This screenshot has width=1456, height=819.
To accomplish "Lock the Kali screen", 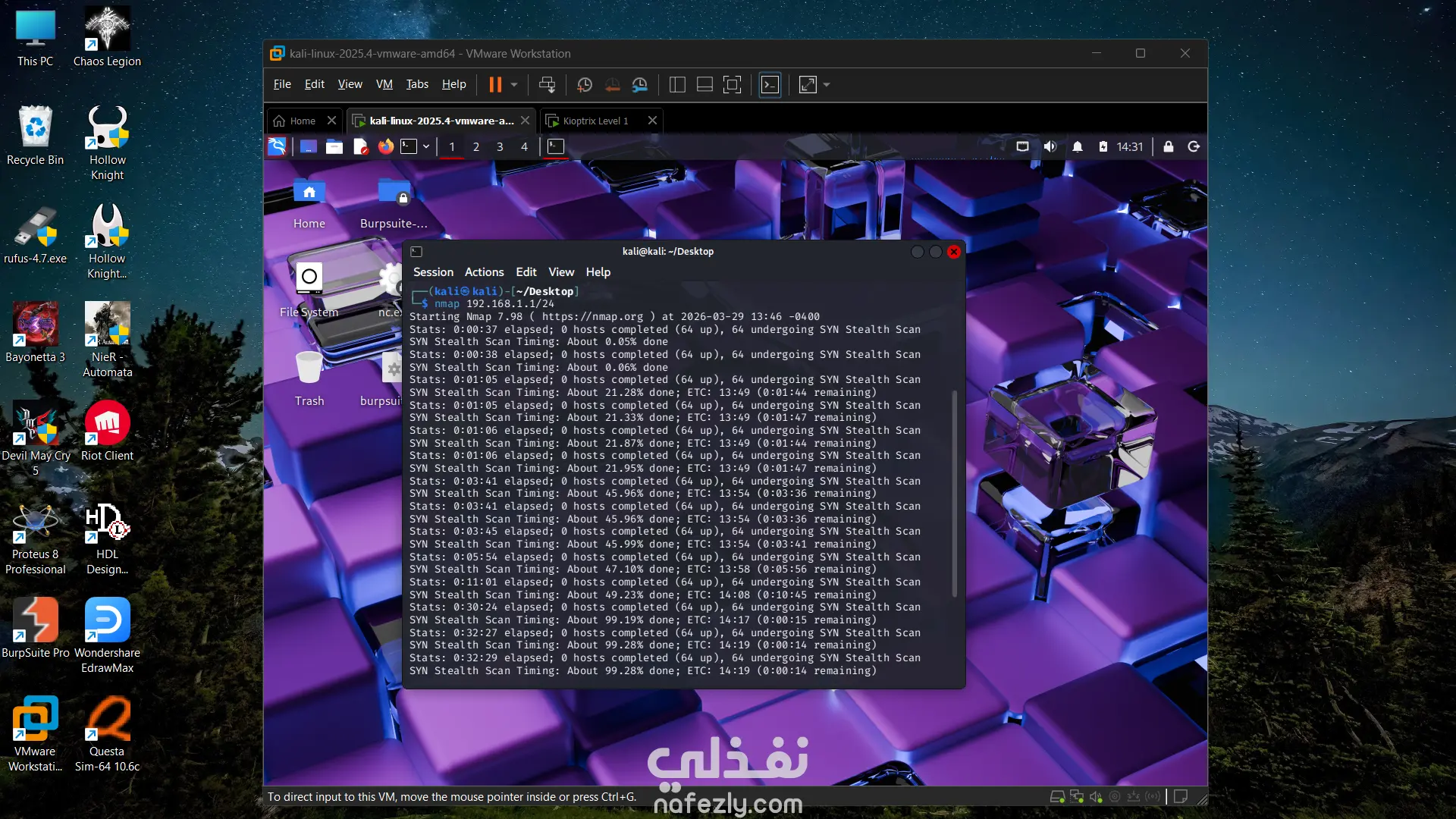I will [x=1169, y=146].
